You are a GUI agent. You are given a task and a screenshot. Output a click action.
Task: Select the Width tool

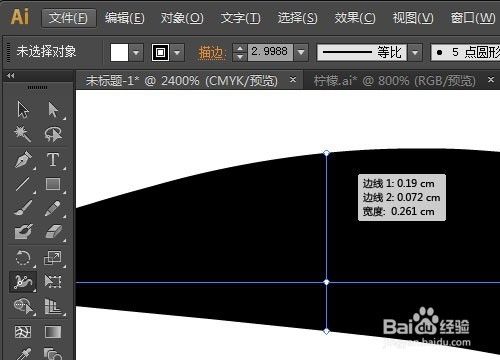click(23, 282)
